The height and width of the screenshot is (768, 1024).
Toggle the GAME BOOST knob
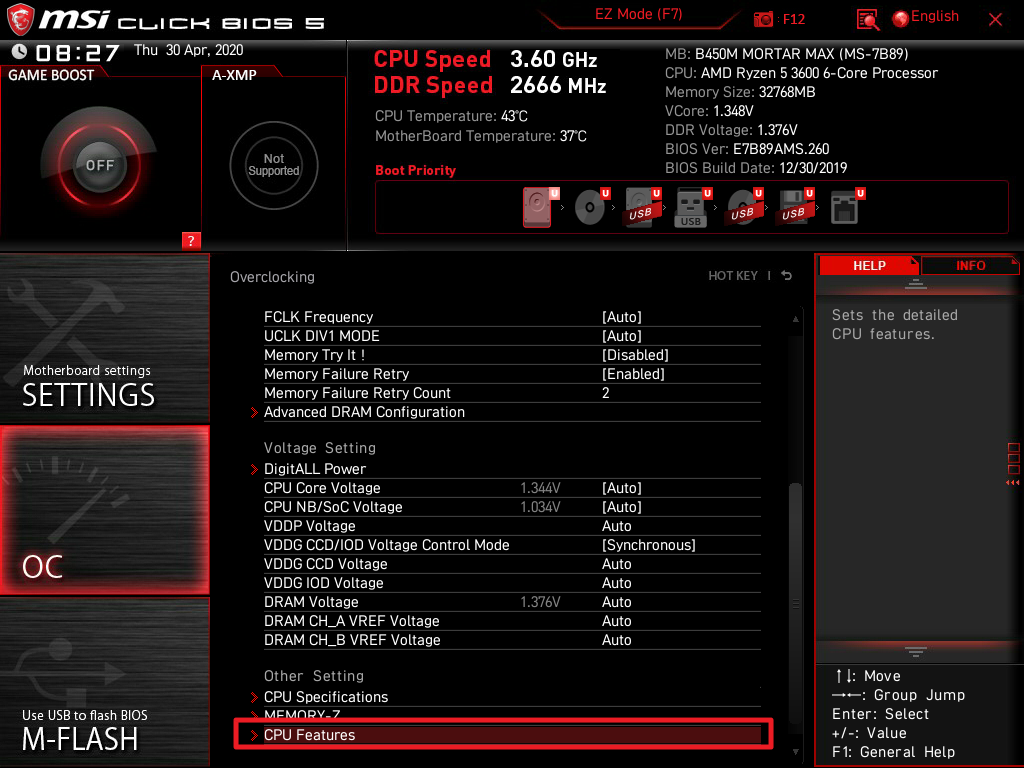pos(99,165)
